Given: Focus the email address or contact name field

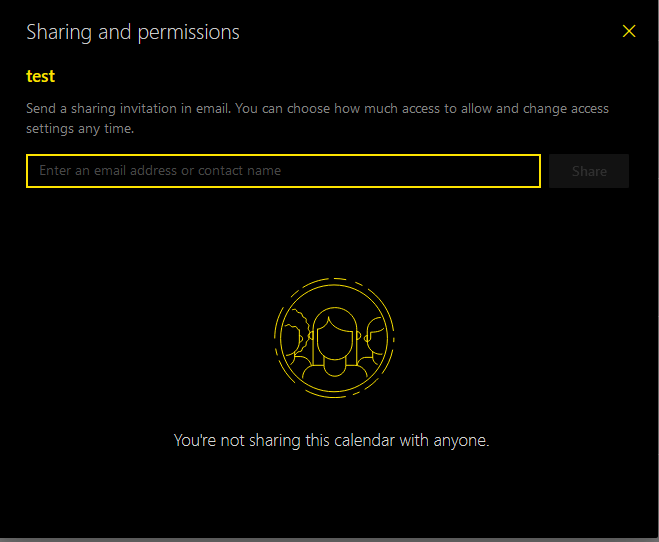Looking at the screenshot, I should pyautogui.click(x=283, y=171).
